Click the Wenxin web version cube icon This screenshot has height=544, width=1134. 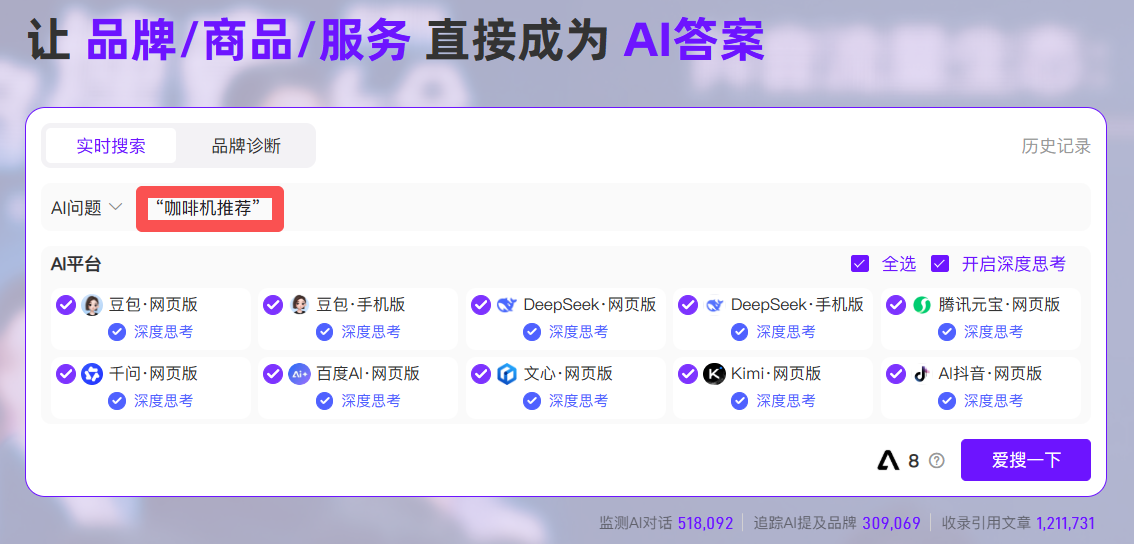click(x=507, y=374)
